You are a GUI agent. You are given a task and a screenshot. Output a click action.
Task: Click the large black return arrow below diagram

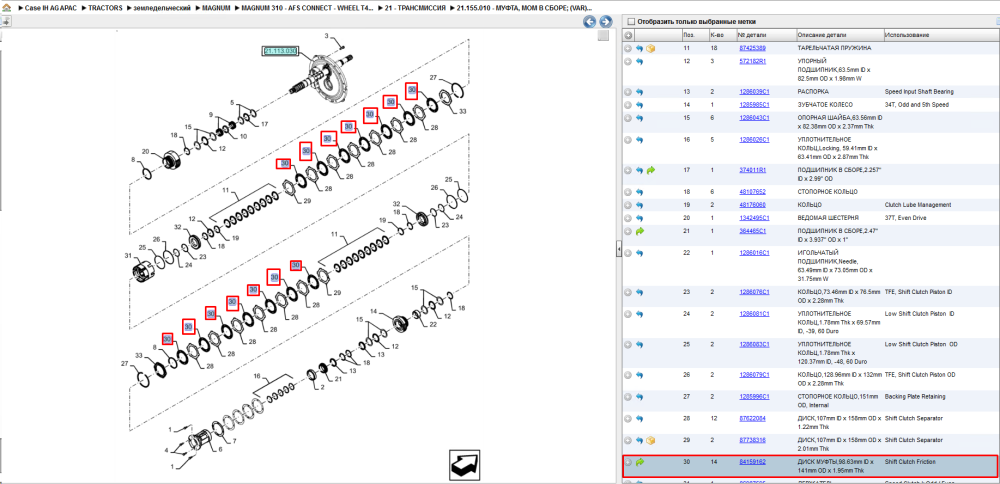[464, 467]
